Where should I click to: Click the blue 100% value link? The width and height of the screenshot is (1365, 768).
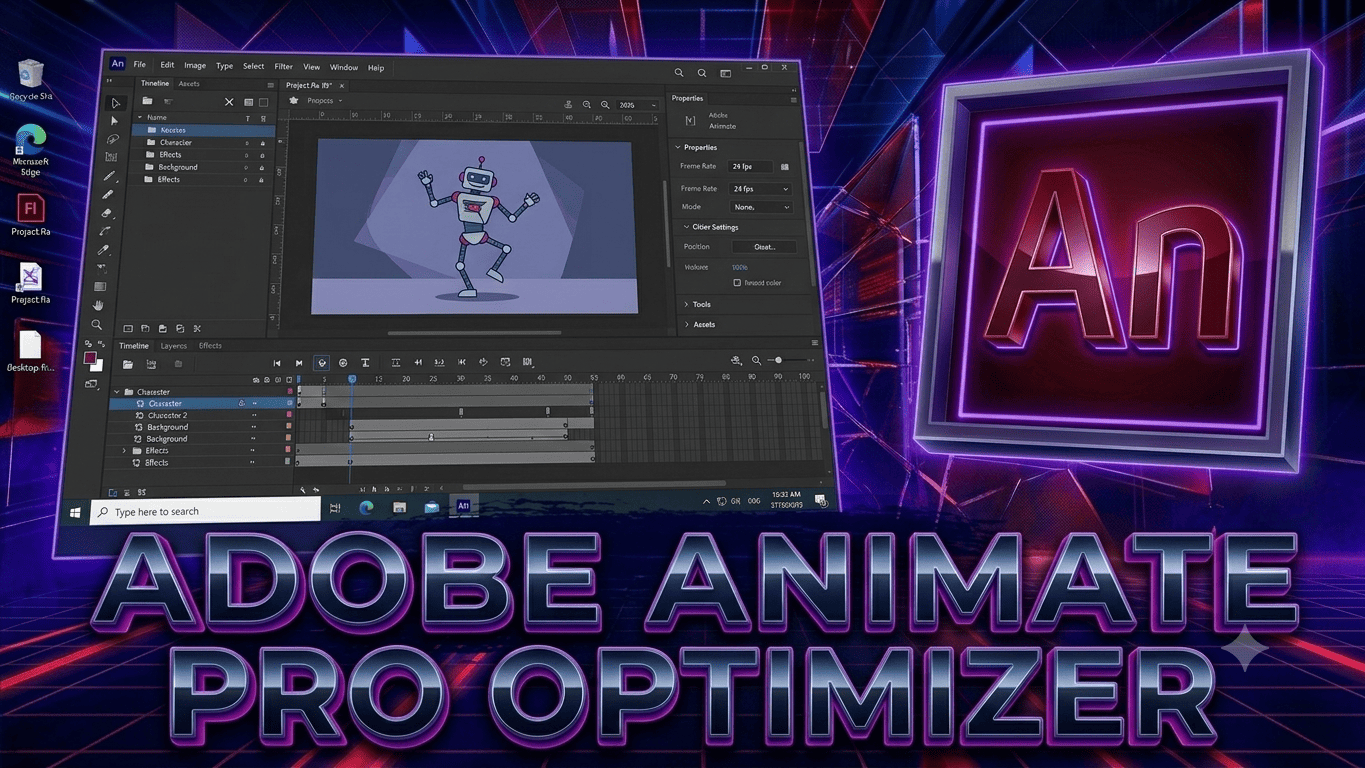tap(739, 268)
